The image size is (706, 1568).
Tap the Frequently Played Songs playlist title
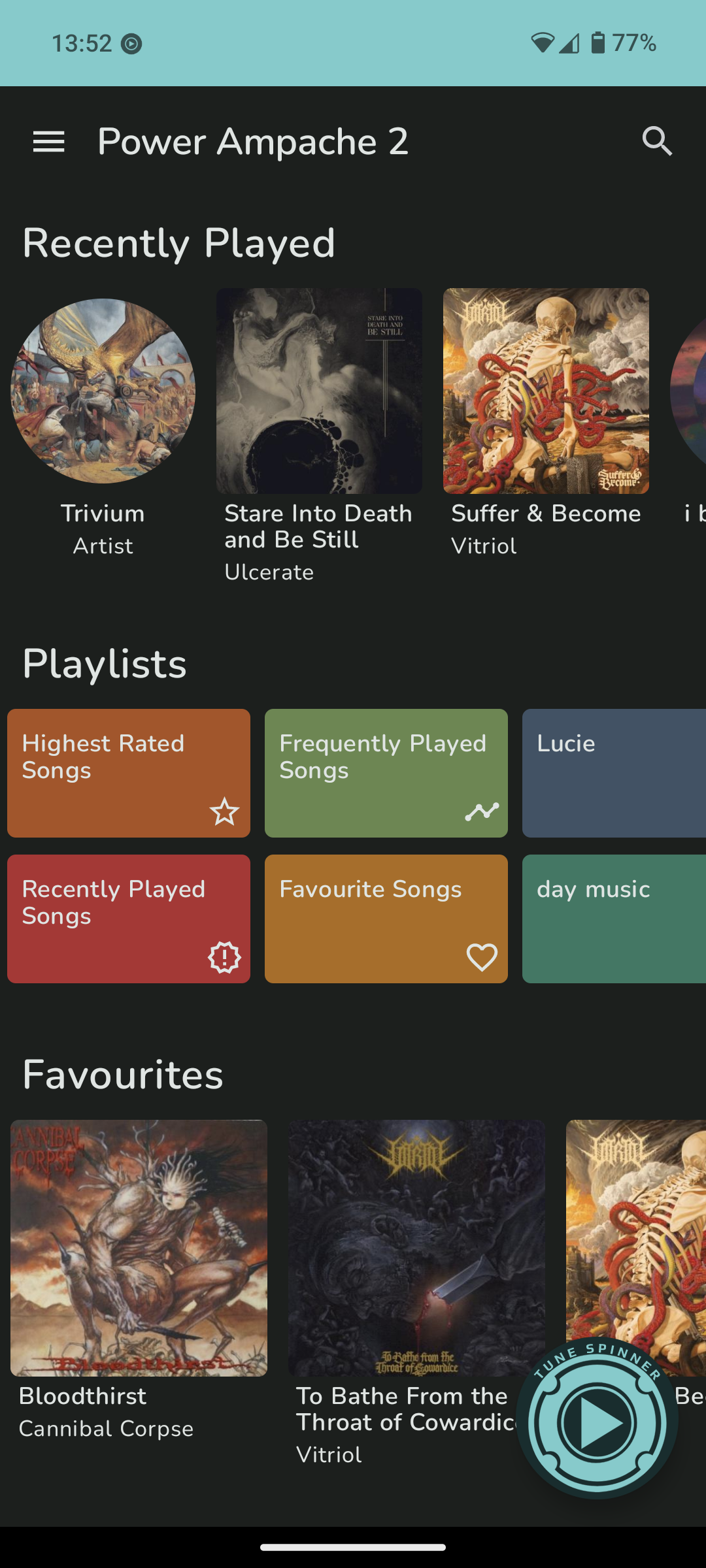click(x=382, y=757)
